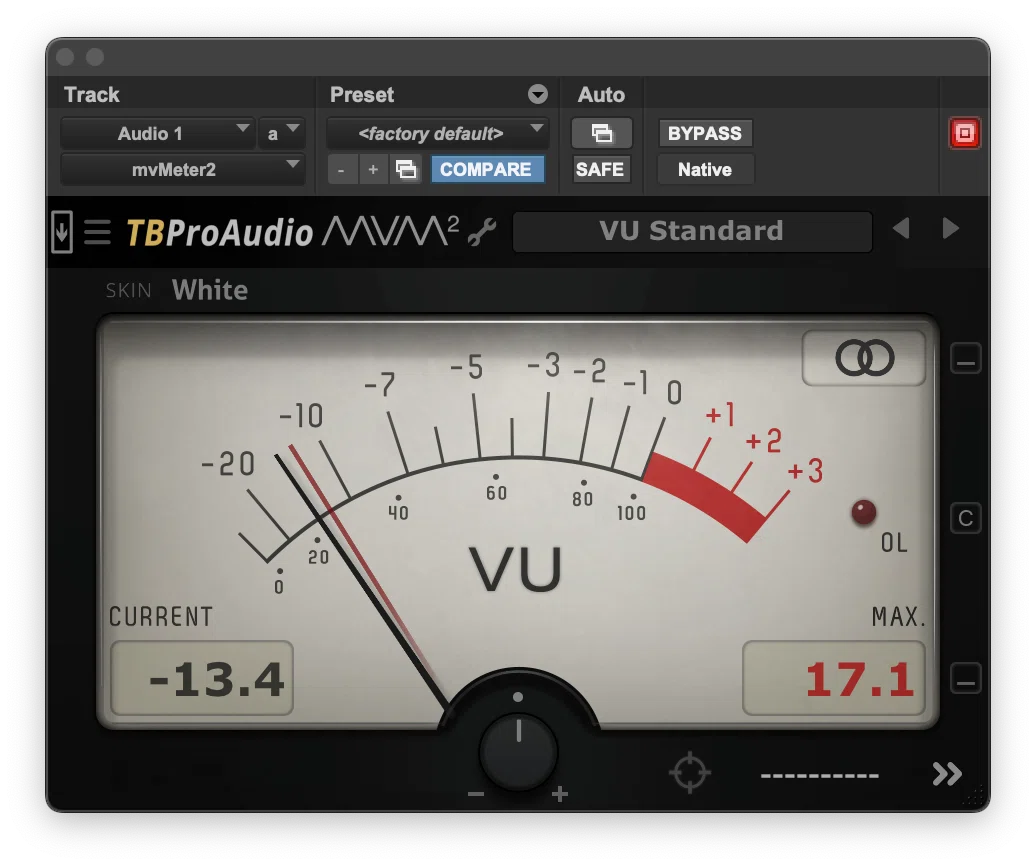The height and width of the screenshot is (866, 1036).
Task: Click the crosshair target icon
Action: (690, 772)
